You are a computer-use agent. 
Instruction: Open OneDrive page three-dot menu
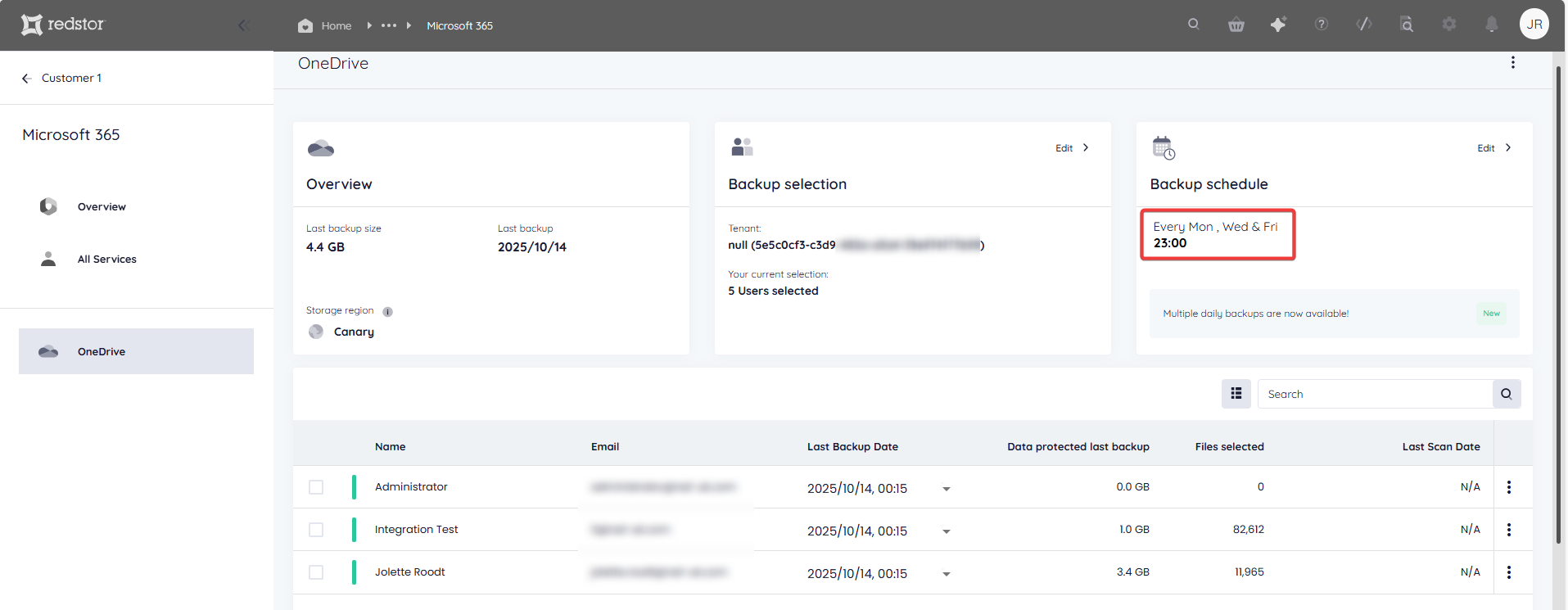[1513, 62]
